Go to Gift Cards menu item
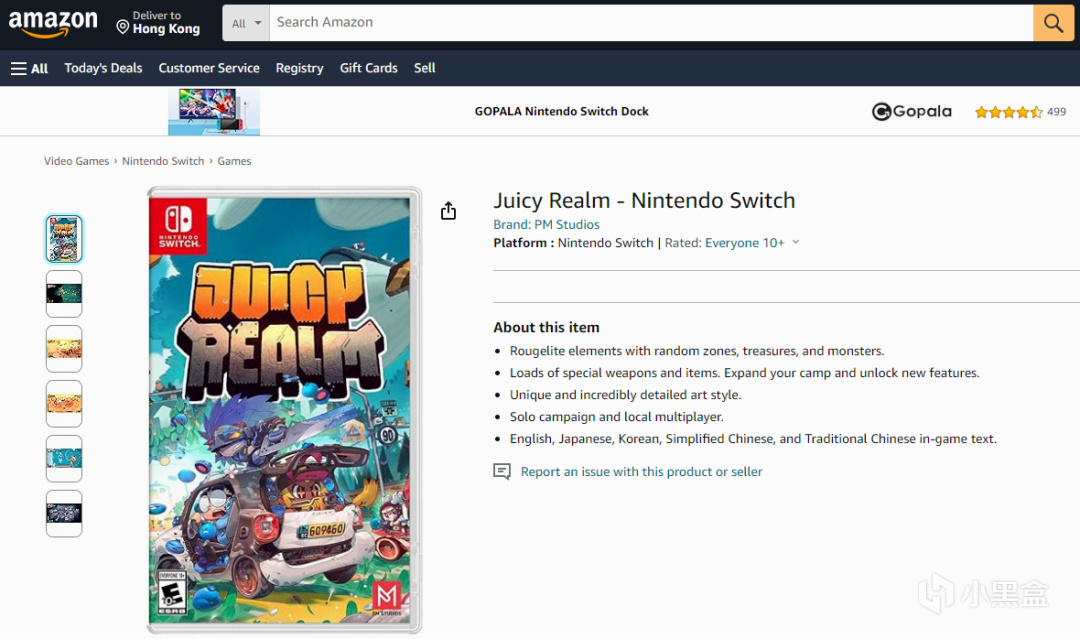The height and width of the screenshot is (639, 1080). [x=368, y=68]
